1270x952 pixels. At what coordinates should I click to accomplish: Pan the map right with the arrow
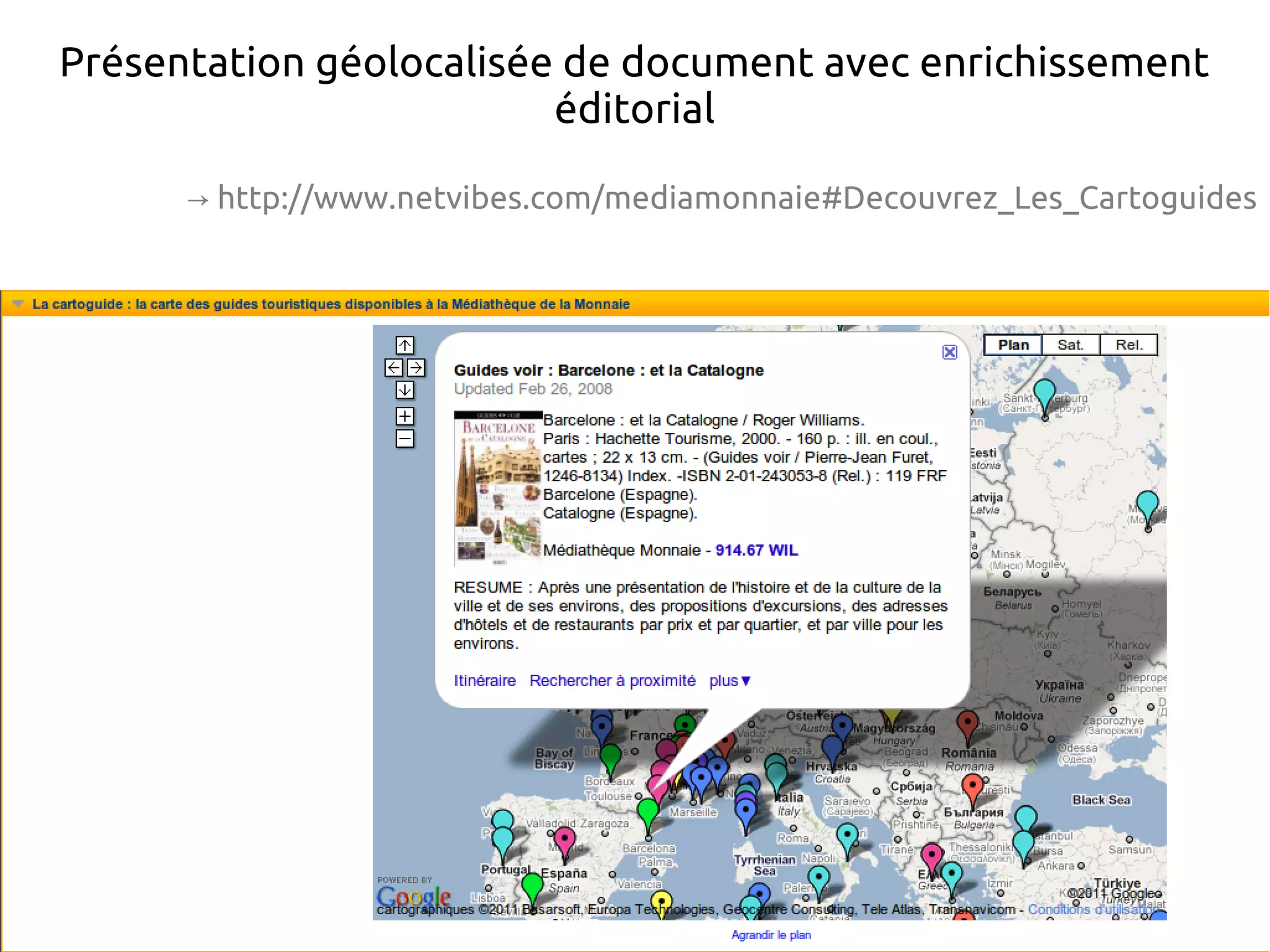point(416,368)
